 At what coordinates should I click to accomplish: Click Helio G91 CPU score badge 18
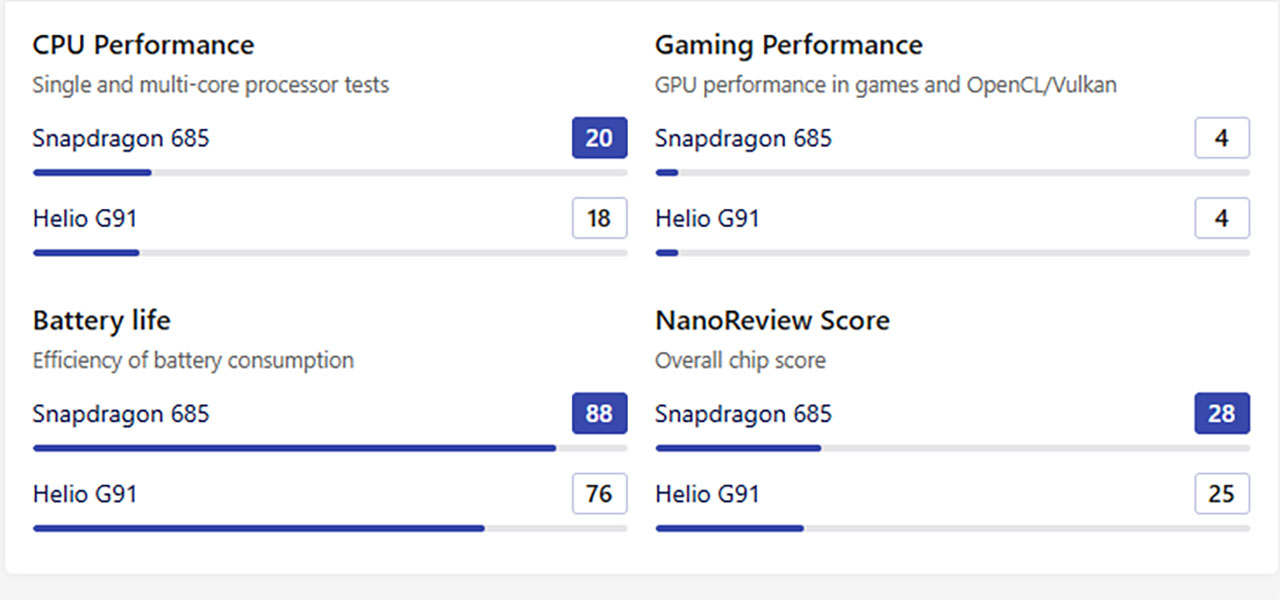599,218
